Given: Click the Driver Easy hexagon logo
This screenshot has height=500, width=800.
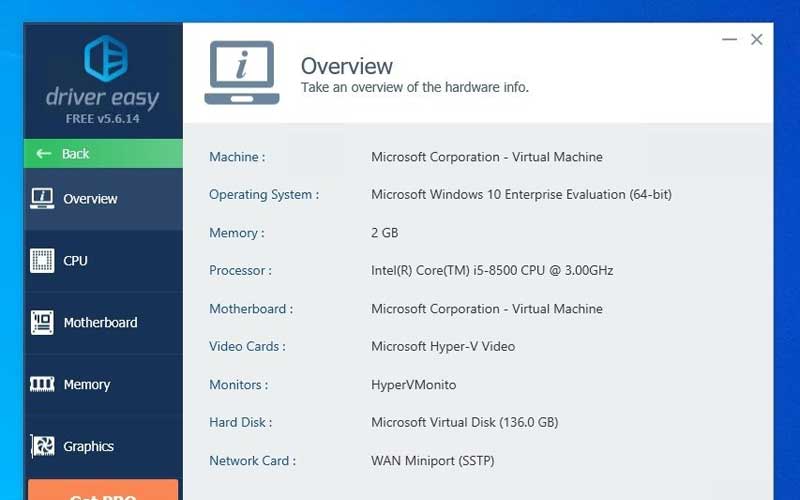Looking at the screenshot, I should (x=106, y=58).
